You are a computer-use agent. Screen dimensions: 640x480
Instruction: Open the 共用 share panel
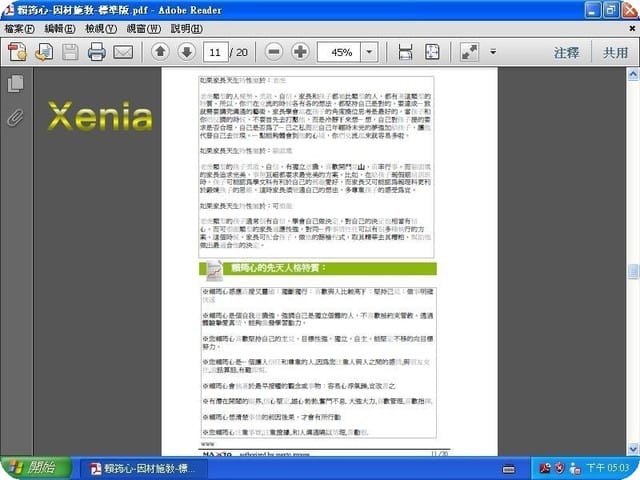616,52
